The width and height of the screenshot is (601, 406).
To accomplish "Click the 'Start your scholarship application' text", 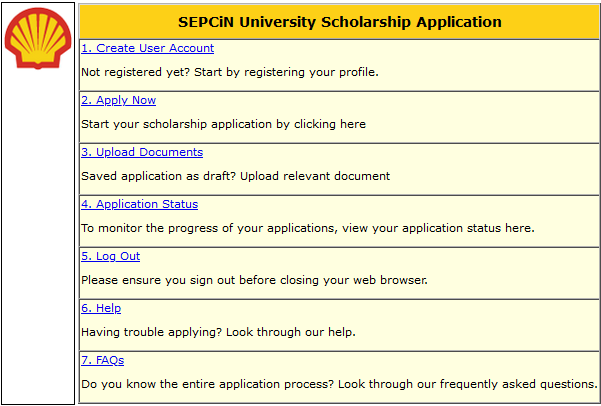I will coord(223,124).
